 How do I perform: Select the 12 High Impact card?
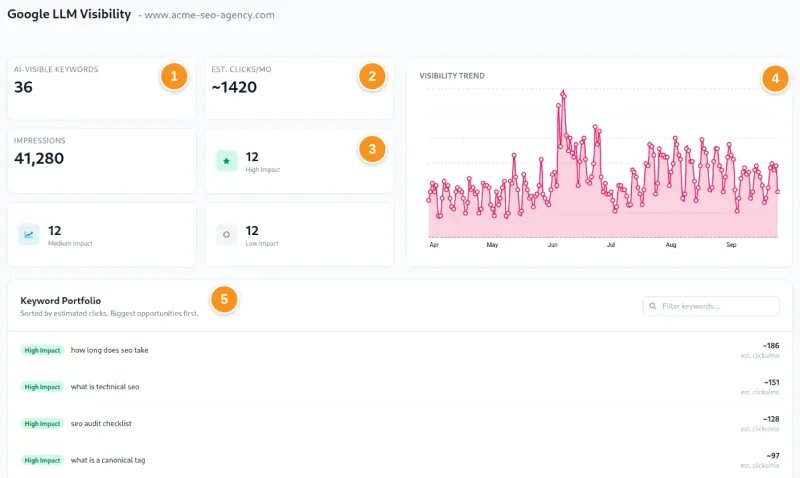299,161
